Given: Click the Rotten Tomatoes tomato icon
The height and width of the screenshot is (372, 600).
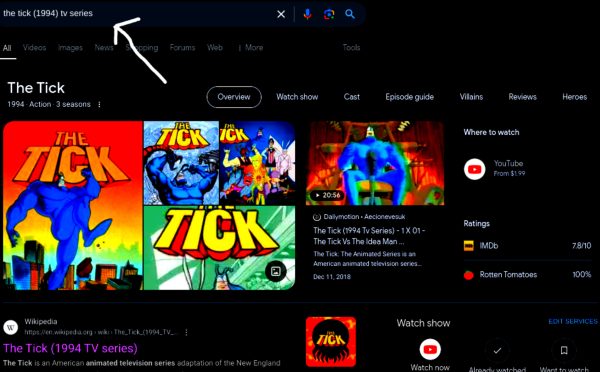Looking at the screenshot, I should click(469, 275).
